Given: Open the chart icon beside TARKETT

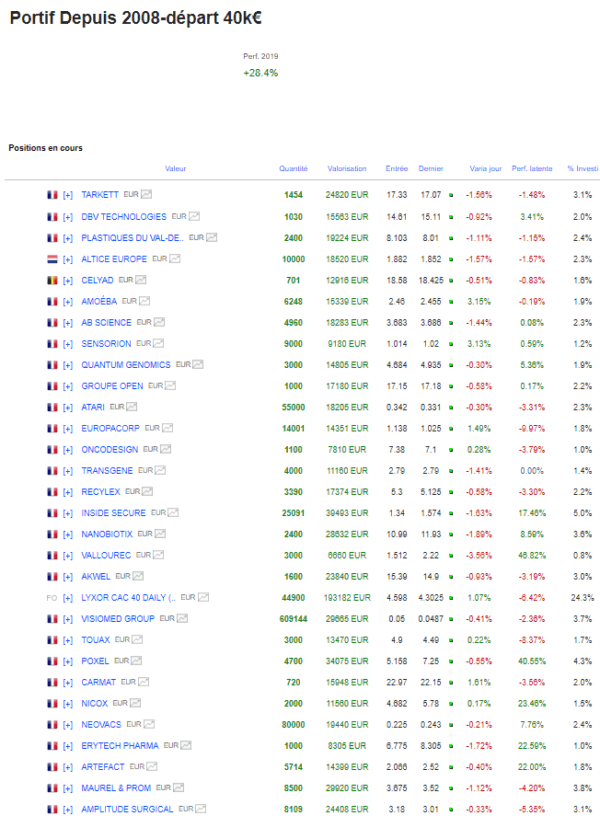Looking at the screenshot, I should [x=147, y=194].
